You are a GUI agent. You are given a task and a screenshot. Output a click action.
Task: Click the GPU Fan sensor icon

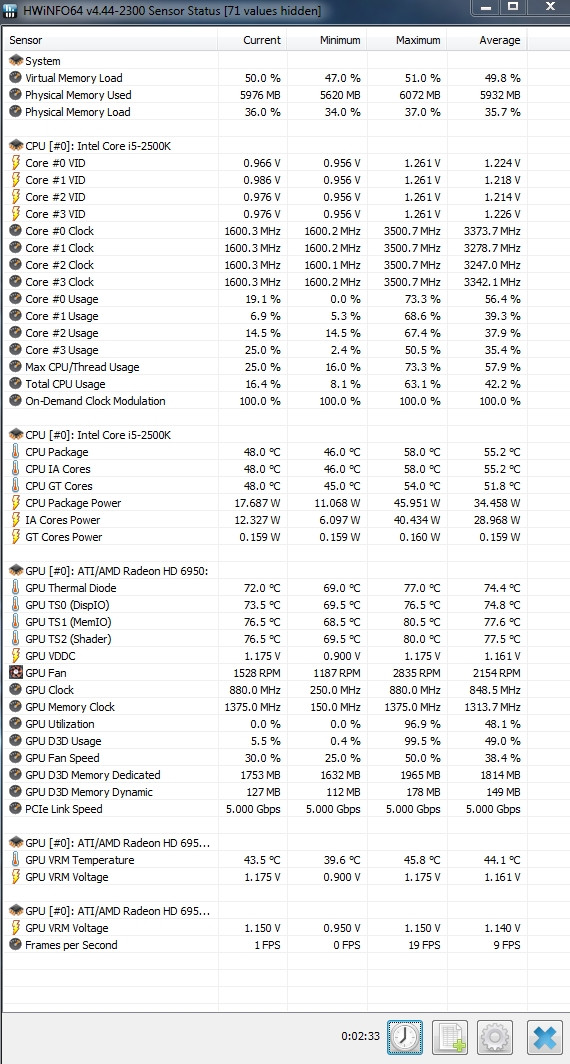point(16,672)
